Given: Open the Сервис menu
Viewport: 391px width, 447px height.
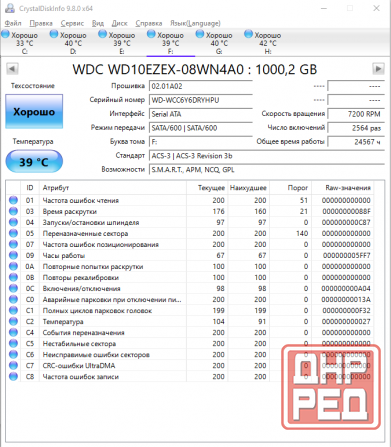Looking at the screenshot, I should pos(72,23).
